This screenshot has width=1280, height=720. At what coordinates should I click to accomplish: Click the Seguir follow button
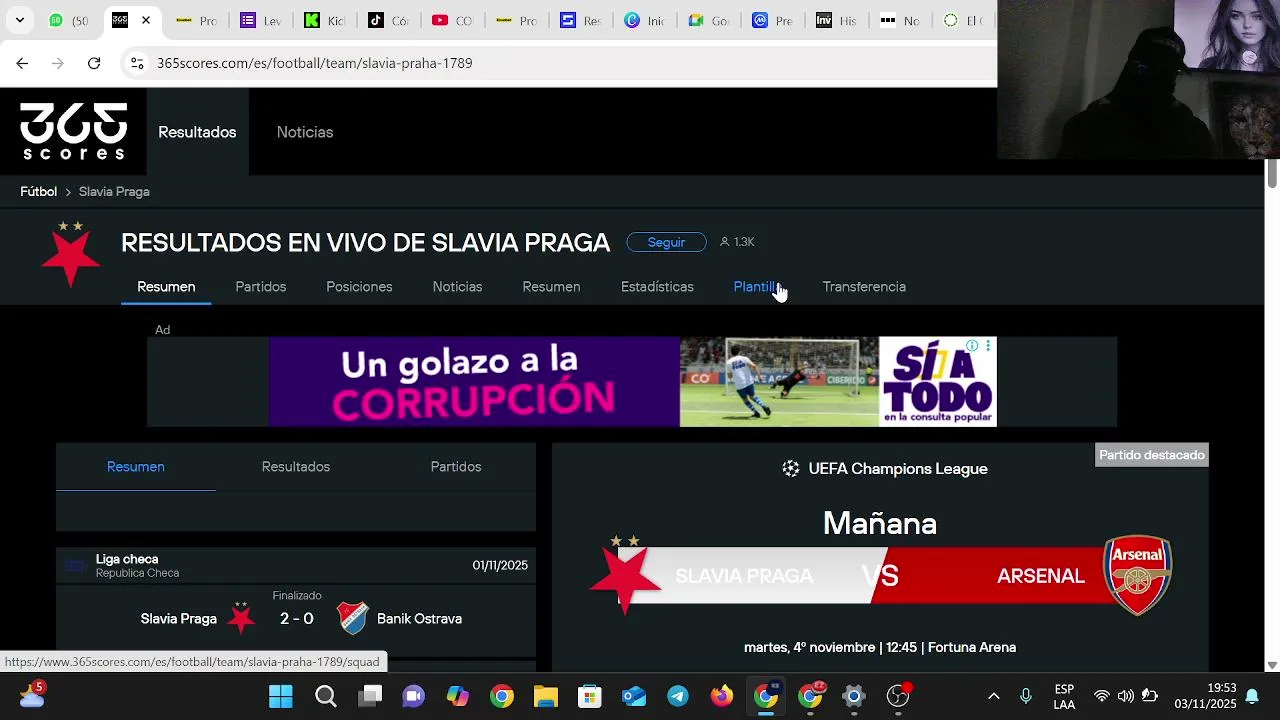pyautogui.click(x=666, y=242)
